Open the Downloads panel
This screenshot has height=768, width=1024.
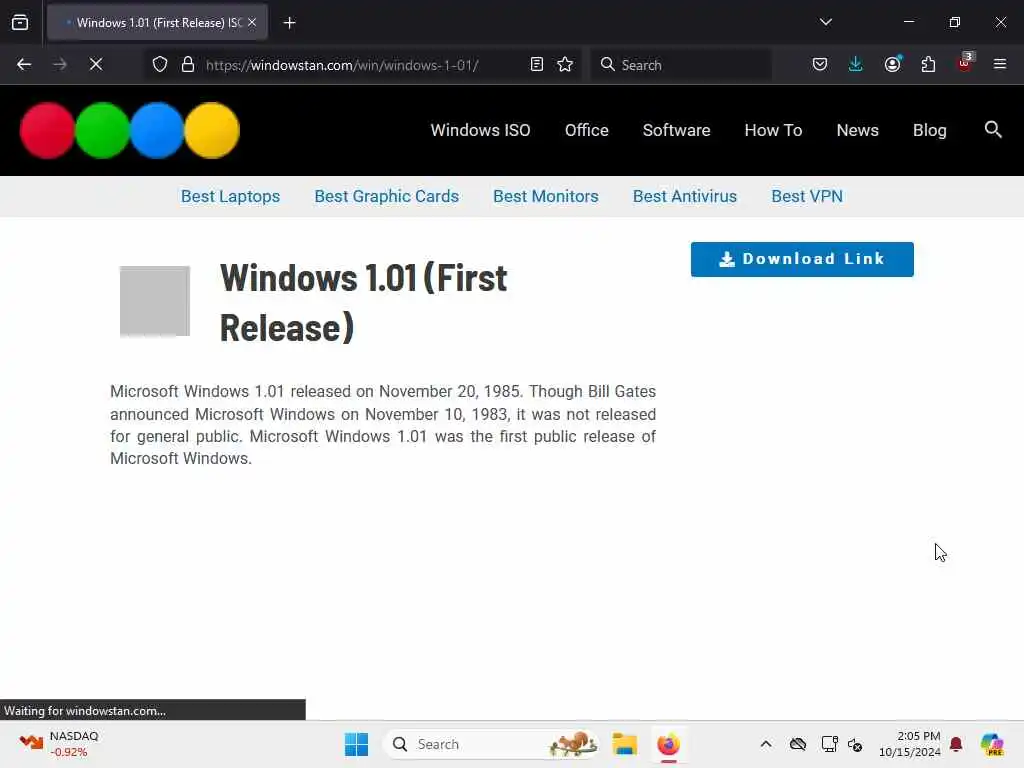pyautogui.click(x=856, y=65)
